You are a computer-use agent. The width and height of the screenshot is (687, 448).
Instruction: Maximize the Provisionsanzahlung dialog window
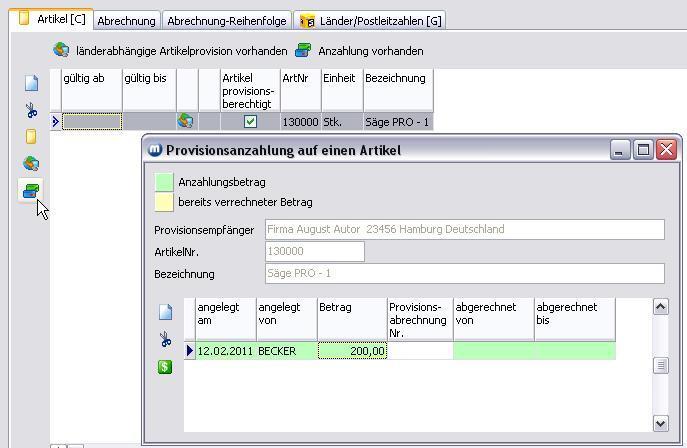tap(644, 150)
